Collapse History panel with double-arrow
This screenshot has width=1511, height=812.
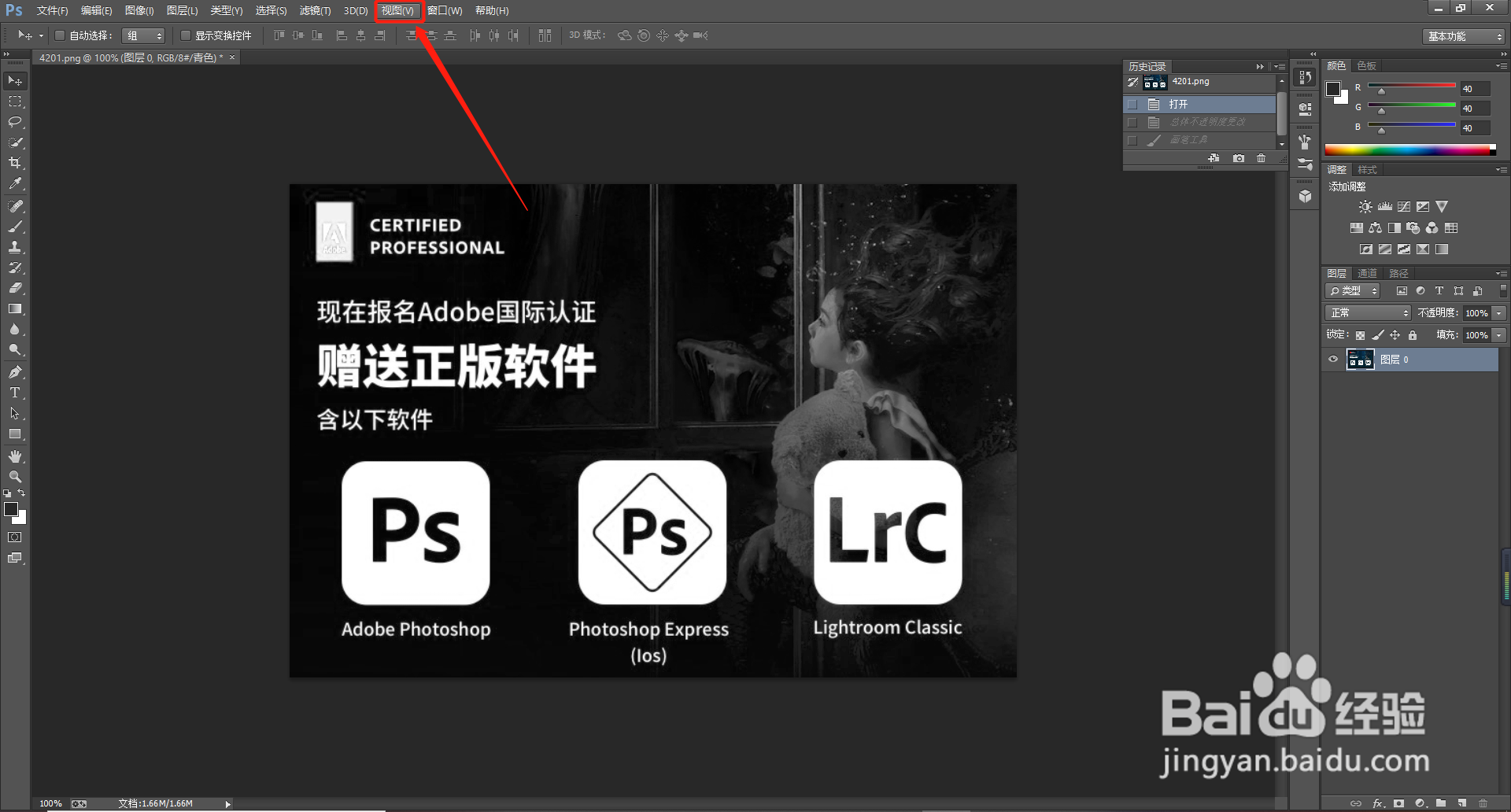coord(1260,67)
